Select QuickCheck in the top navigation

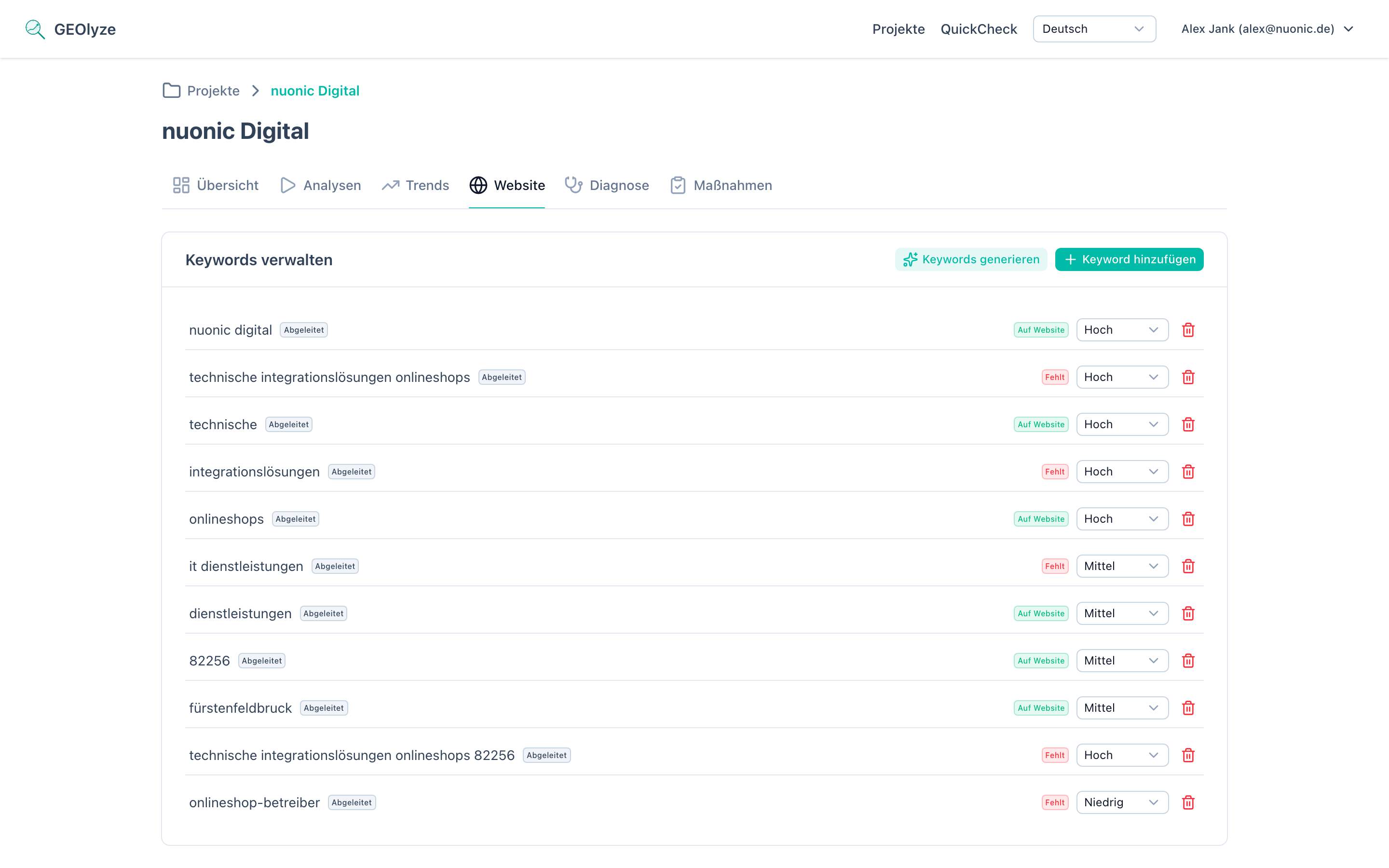click(979, 29)
